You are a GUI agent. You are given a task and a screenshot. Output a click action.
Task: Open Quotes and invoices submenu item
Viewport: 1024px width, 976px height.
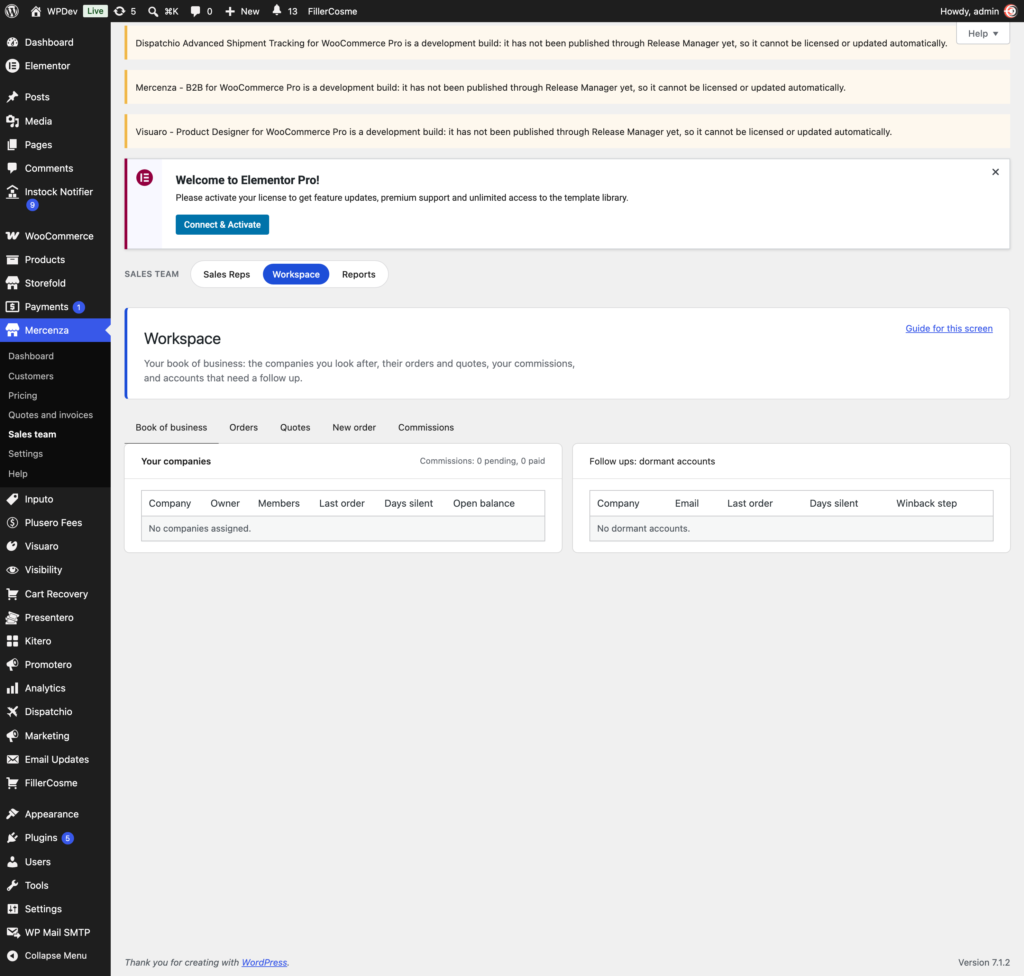coord(50,415)
